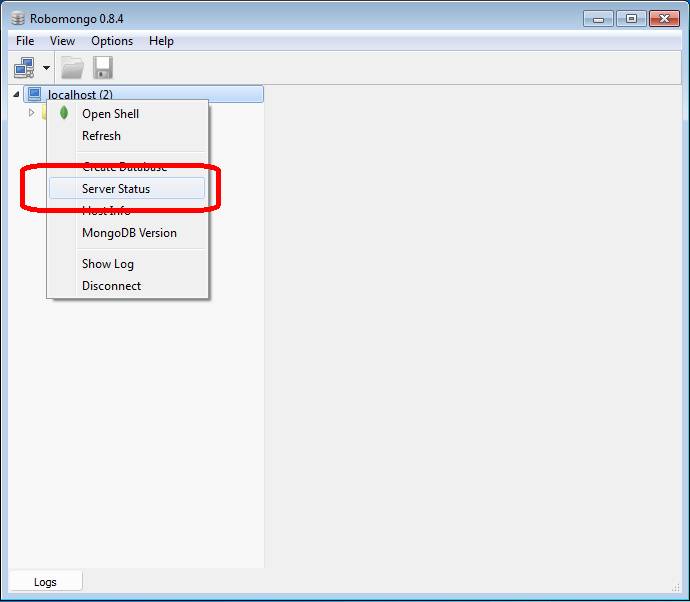Screen dimensions: 690x602
Task: Collapse the localhost (2) tree node
Action: point(16,95)
